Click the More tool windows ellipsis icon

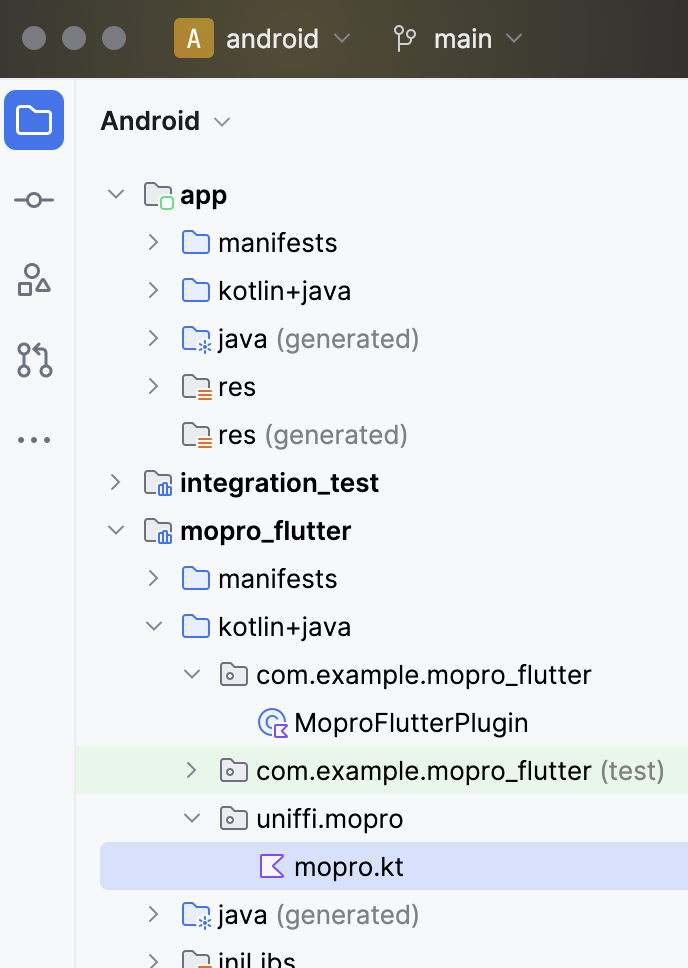pos(34,439)
